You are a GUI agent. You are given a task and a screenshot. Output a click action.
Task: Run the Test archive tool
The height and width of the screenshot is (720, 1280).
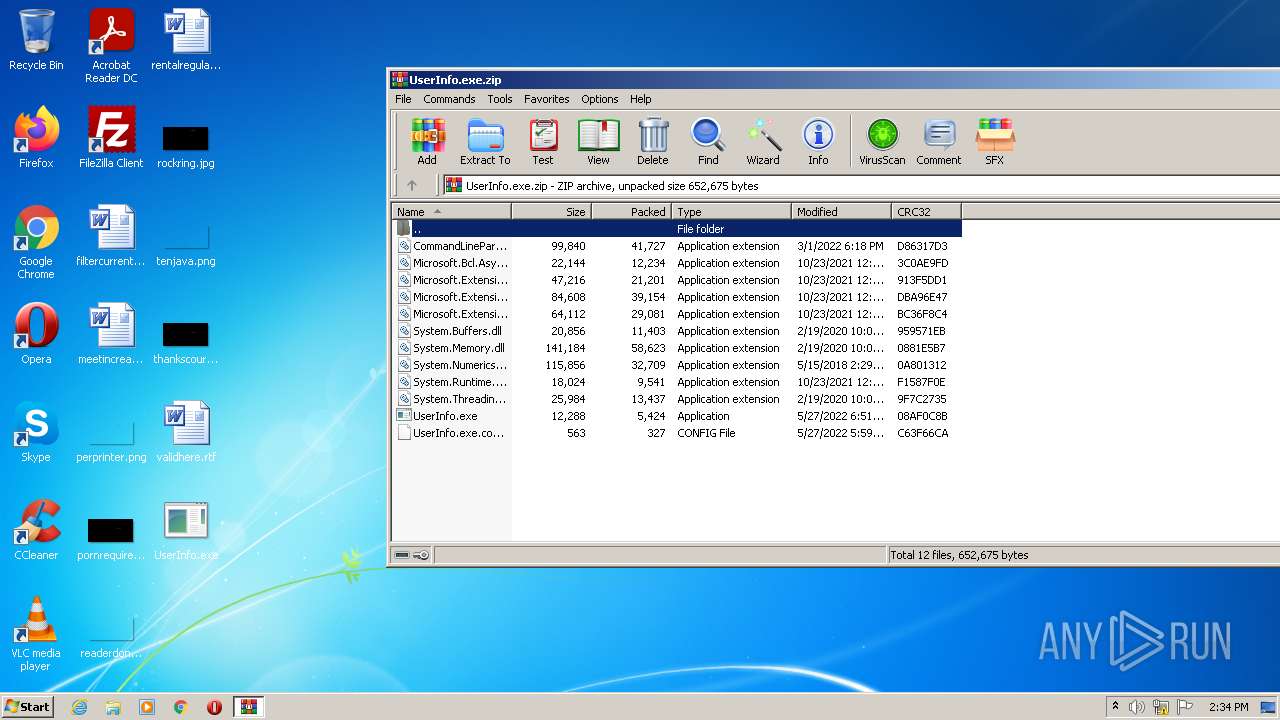point(543,142)
